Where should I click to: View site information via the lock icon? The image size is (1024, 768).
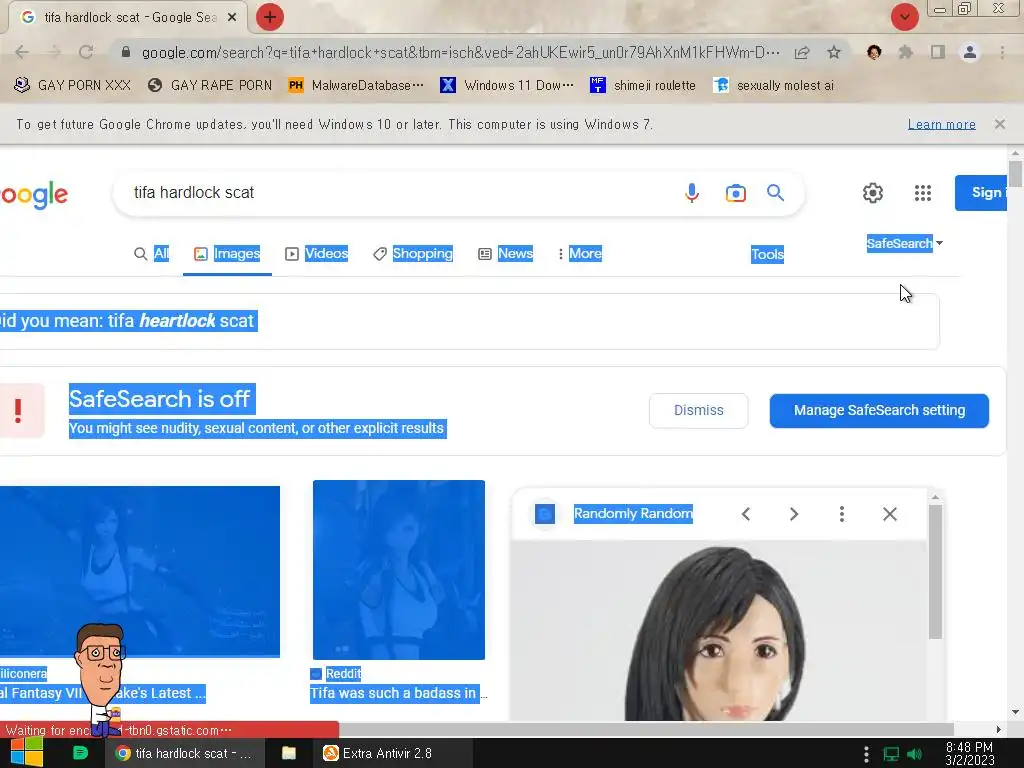126,52
